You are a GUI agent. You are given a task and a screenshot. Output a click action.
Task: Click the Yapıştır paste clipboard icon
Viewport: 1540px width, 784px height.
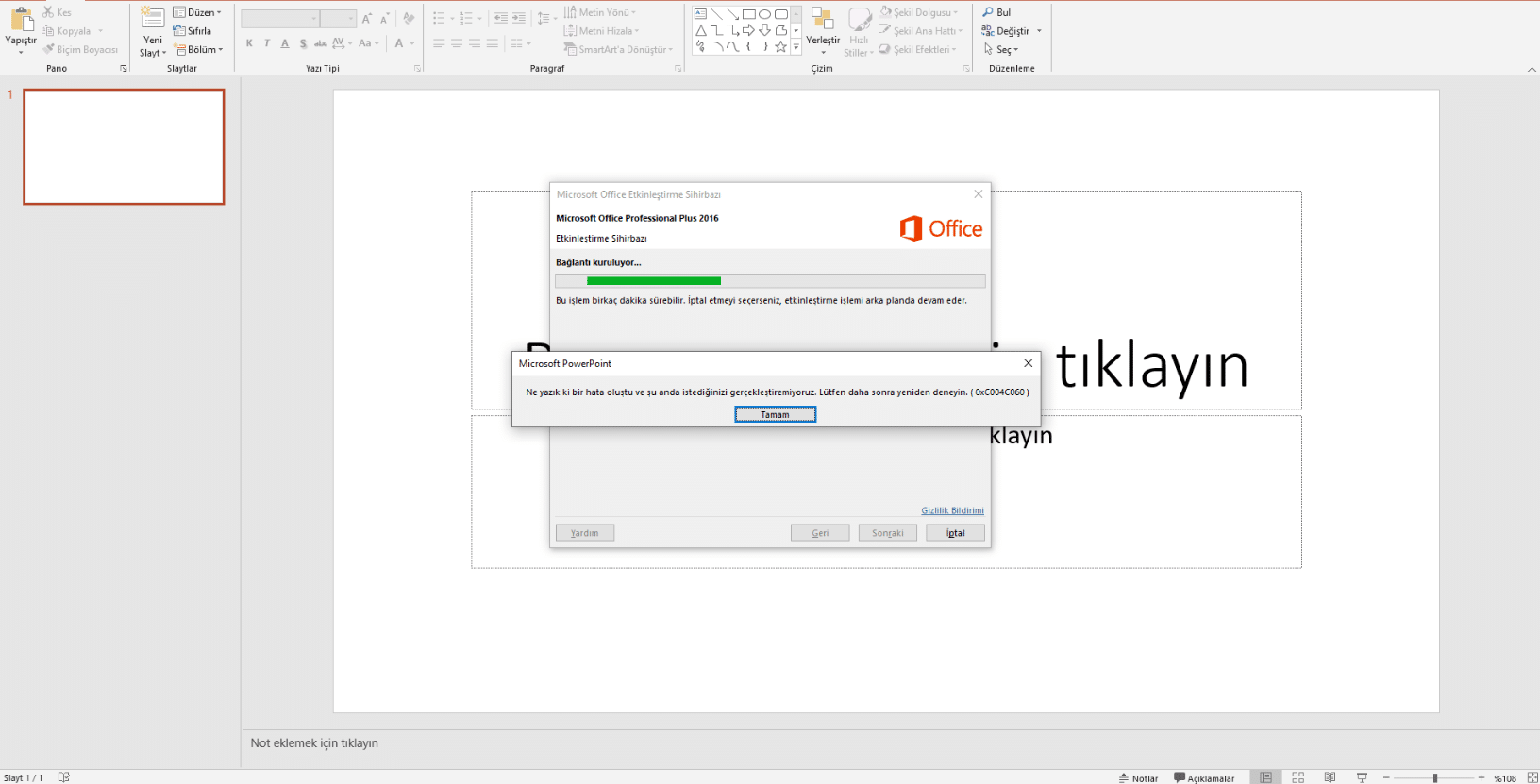21,21
